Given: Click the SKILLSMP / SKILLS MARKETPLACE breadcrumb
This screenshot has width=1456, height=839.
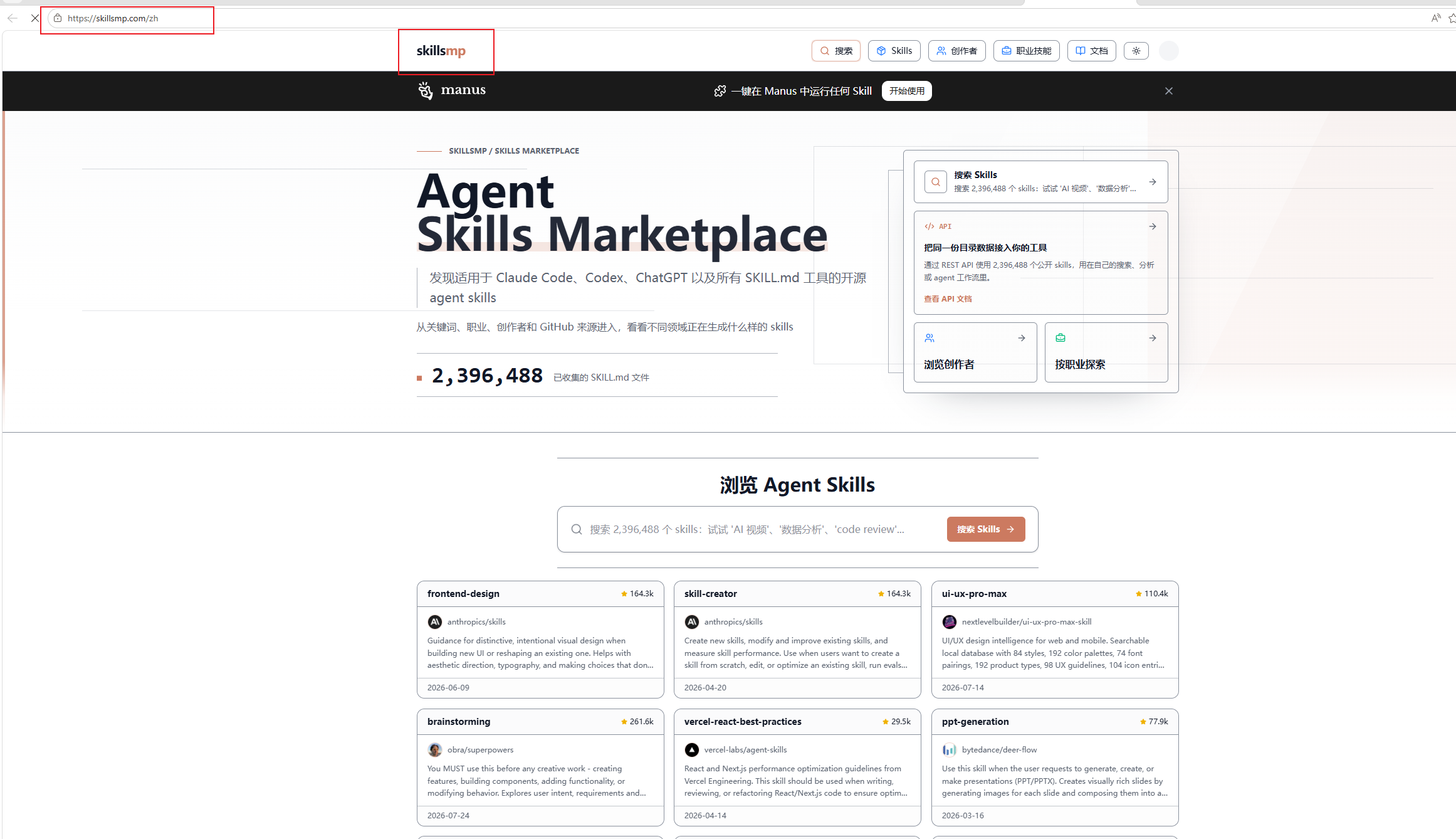Looking at the screenshot, I should tap(514, 151).
